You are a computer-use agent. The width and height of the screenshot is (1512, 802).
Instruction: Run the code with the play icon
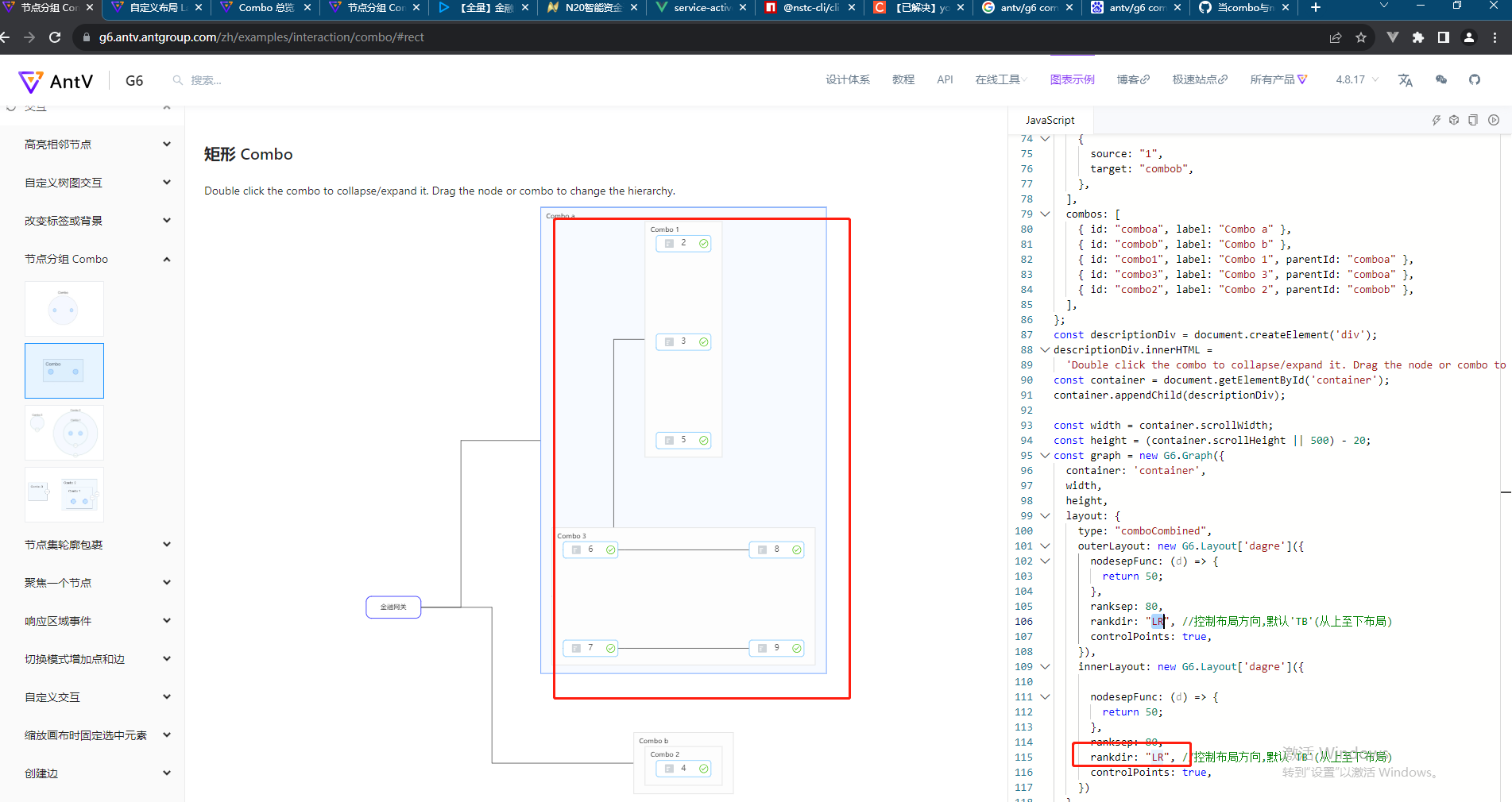[1494, 120]
